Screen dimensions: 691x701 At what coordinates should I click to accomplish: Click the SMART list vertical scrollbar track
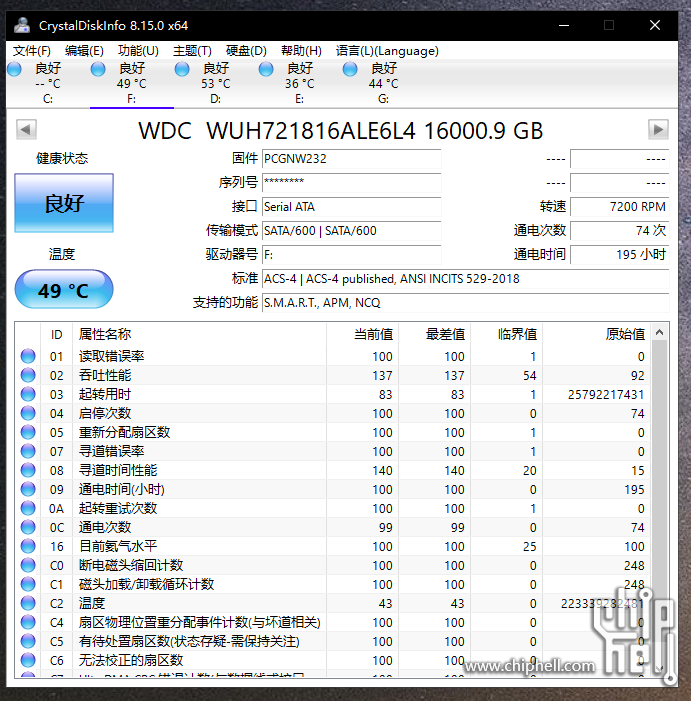[x=659, y=501]
